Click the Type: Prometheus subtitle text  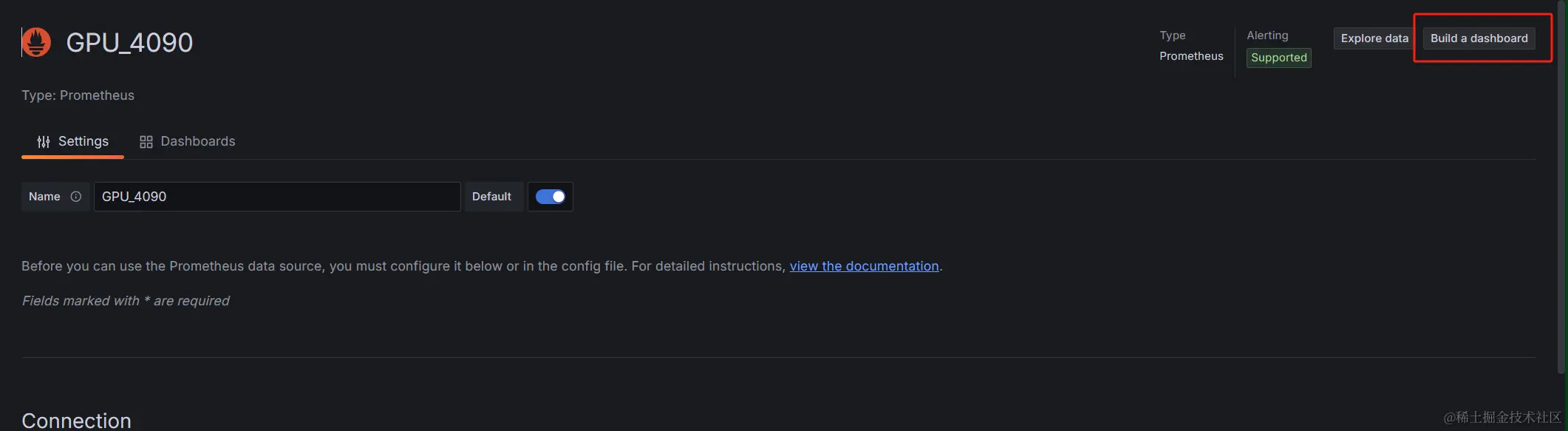(x=78, y=95)
